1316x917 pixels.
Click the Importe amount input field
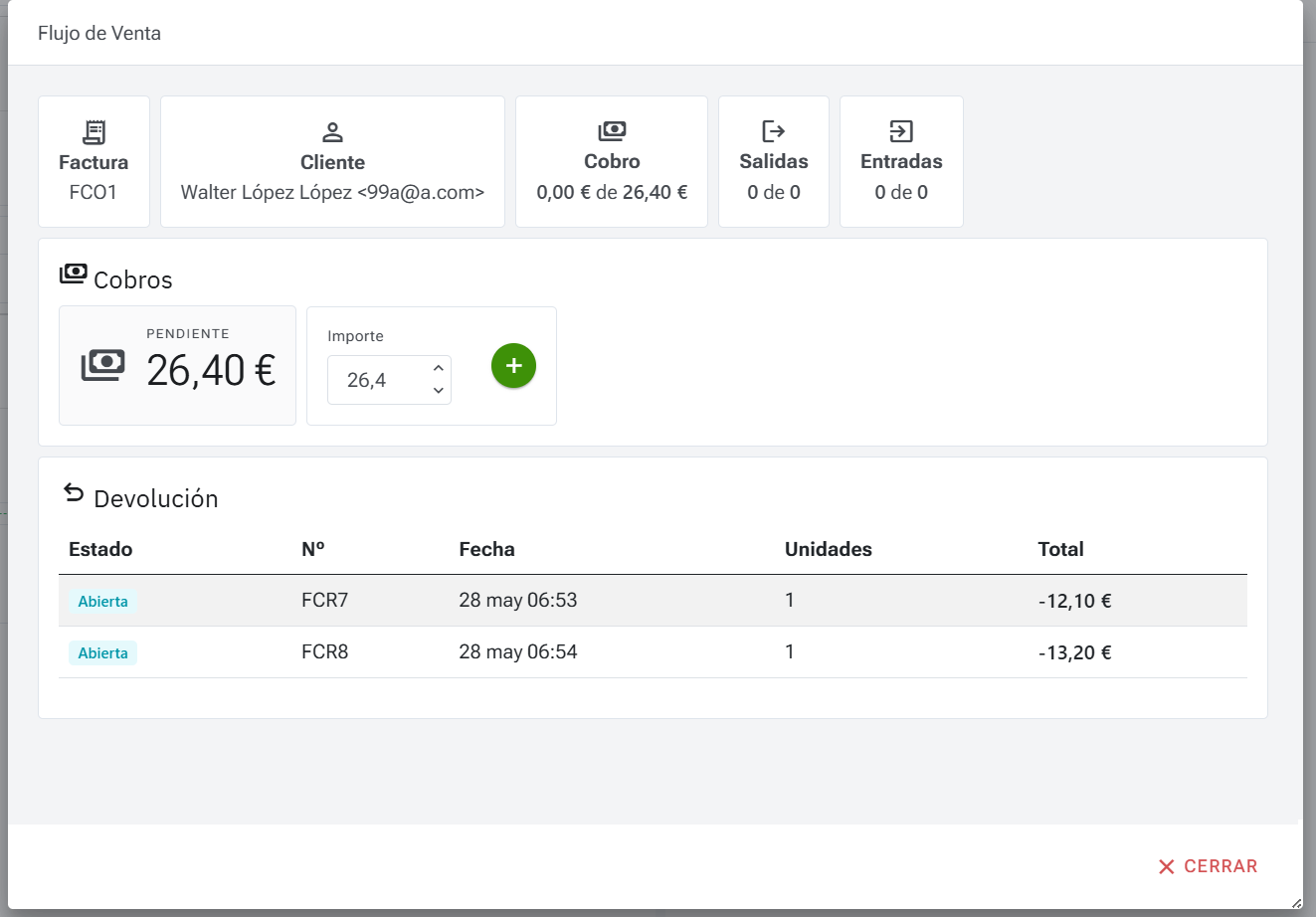click(x=378, y=380)
